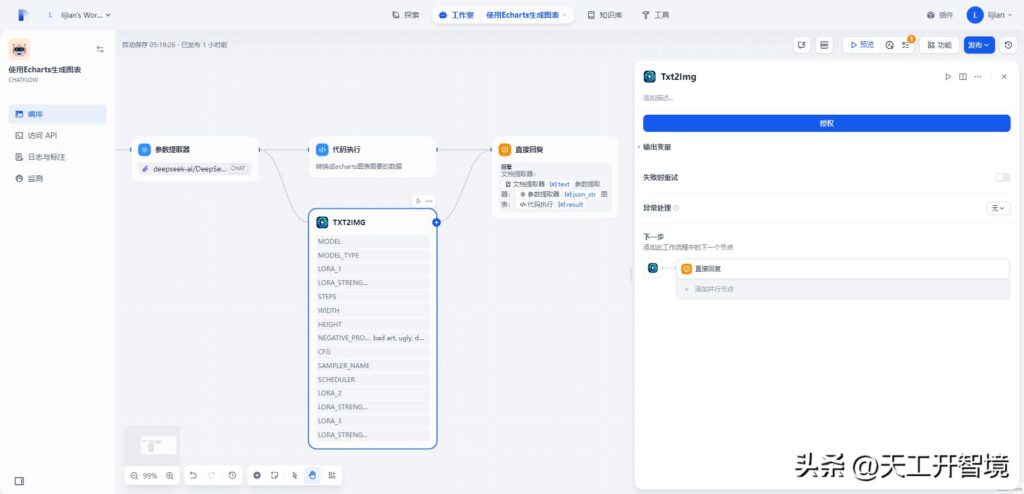
Task: Open the version history clock icon at top right
Action: (x=1008, y=45)
